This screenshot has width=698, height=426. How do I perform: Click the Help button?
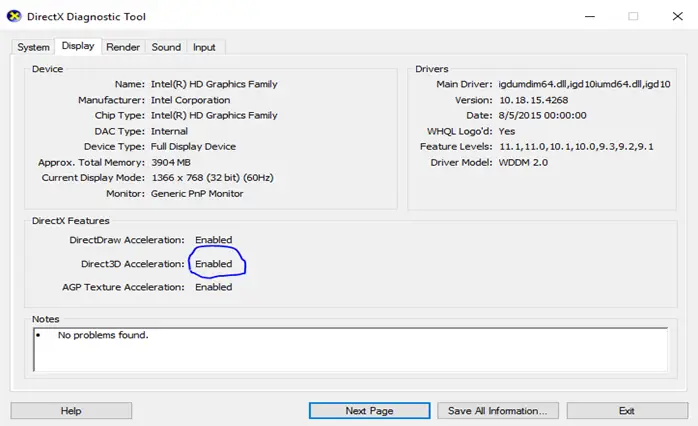(x=71, y=411)
